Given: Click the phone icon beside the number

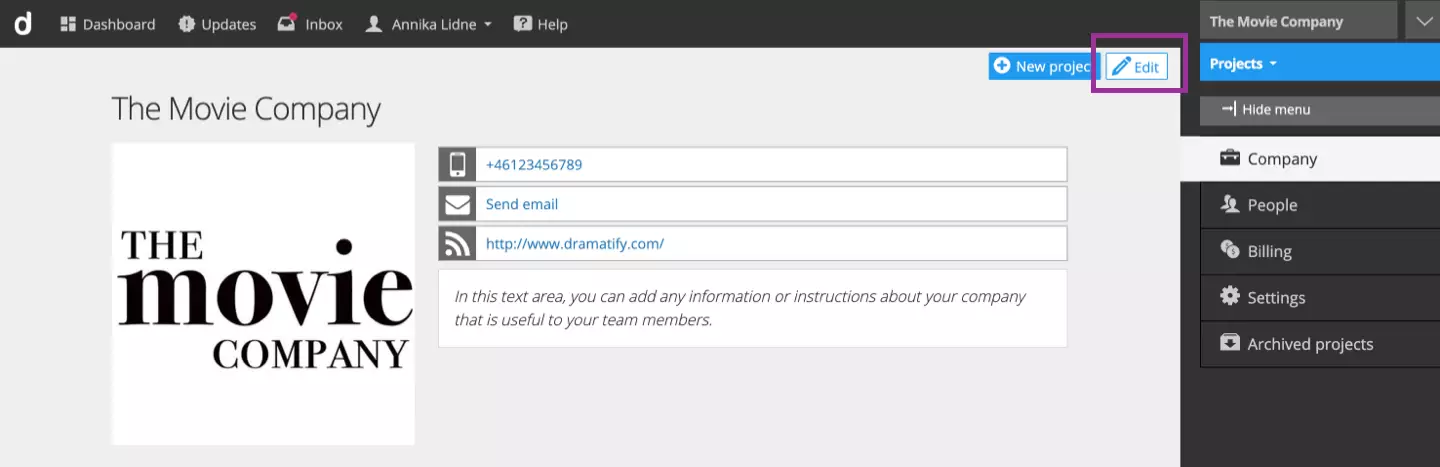Looking at the screenshot, I should (x=457, y=165).
